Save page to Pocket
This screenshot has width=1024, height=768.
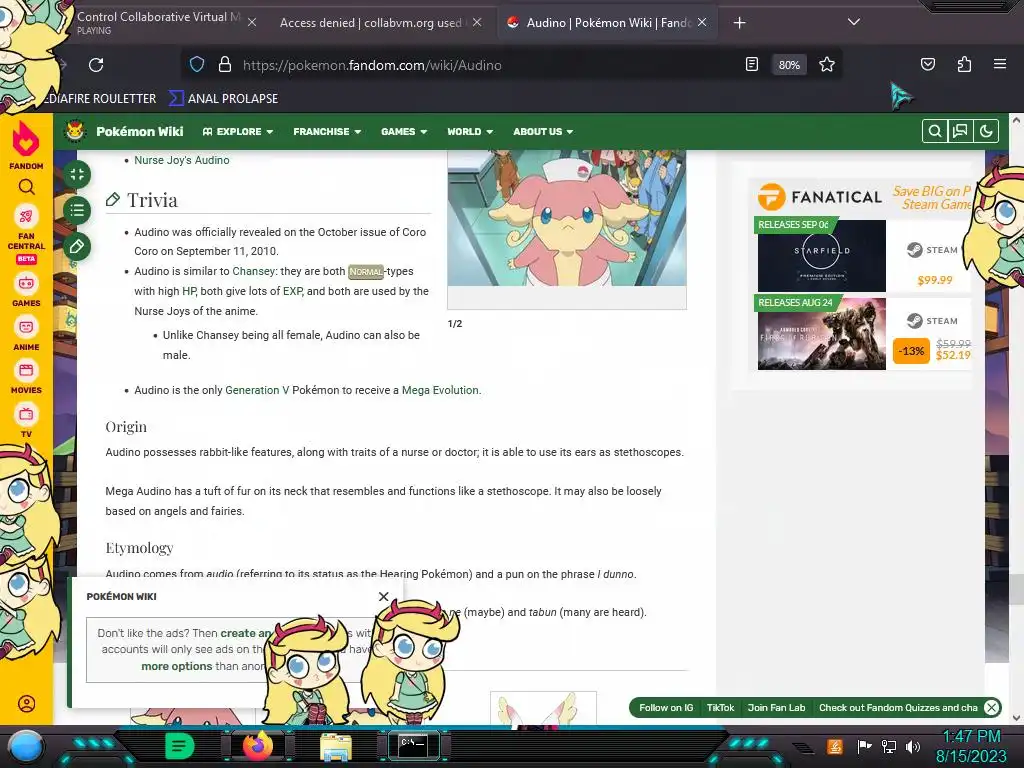(x=927, y=64)
